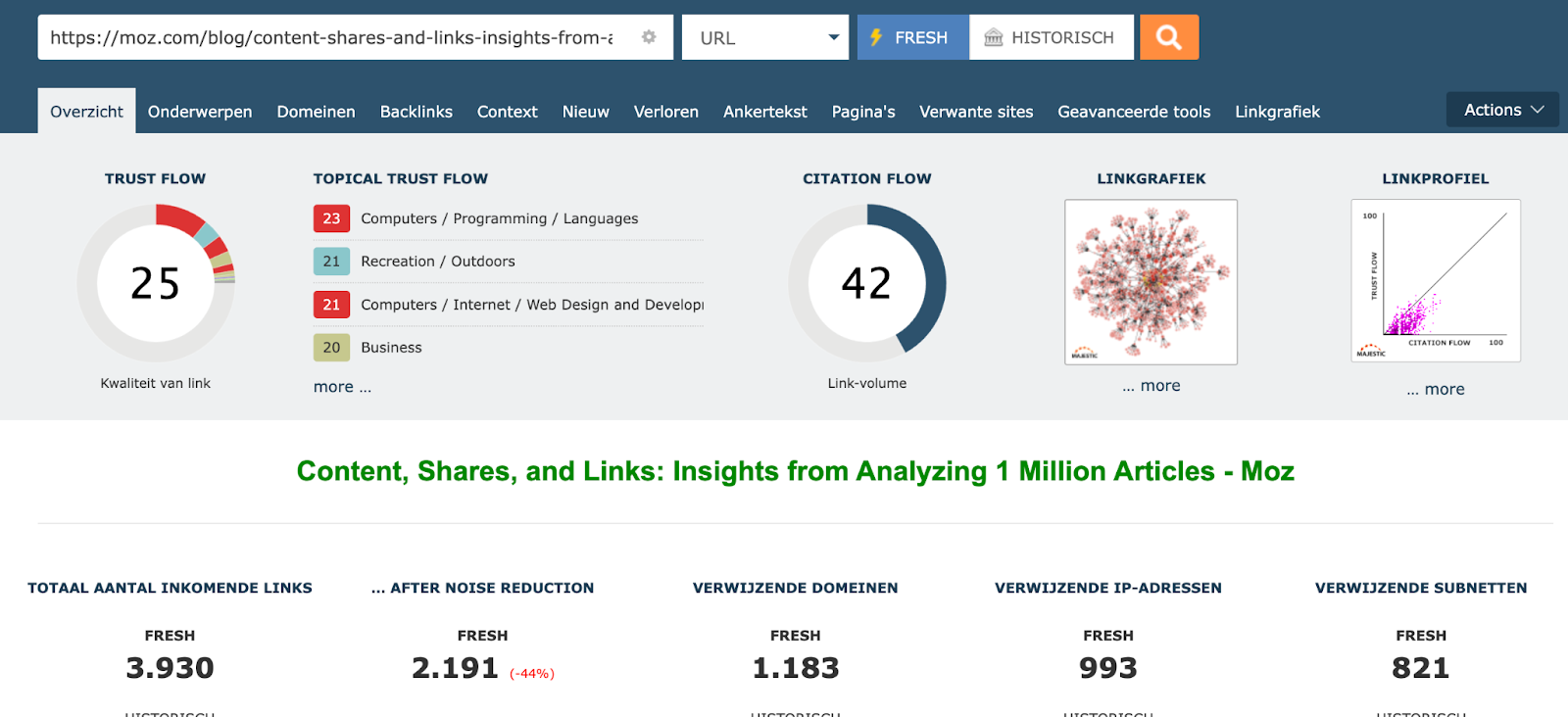Click the Citation Flow 42 donut chart

pos(867,283)
